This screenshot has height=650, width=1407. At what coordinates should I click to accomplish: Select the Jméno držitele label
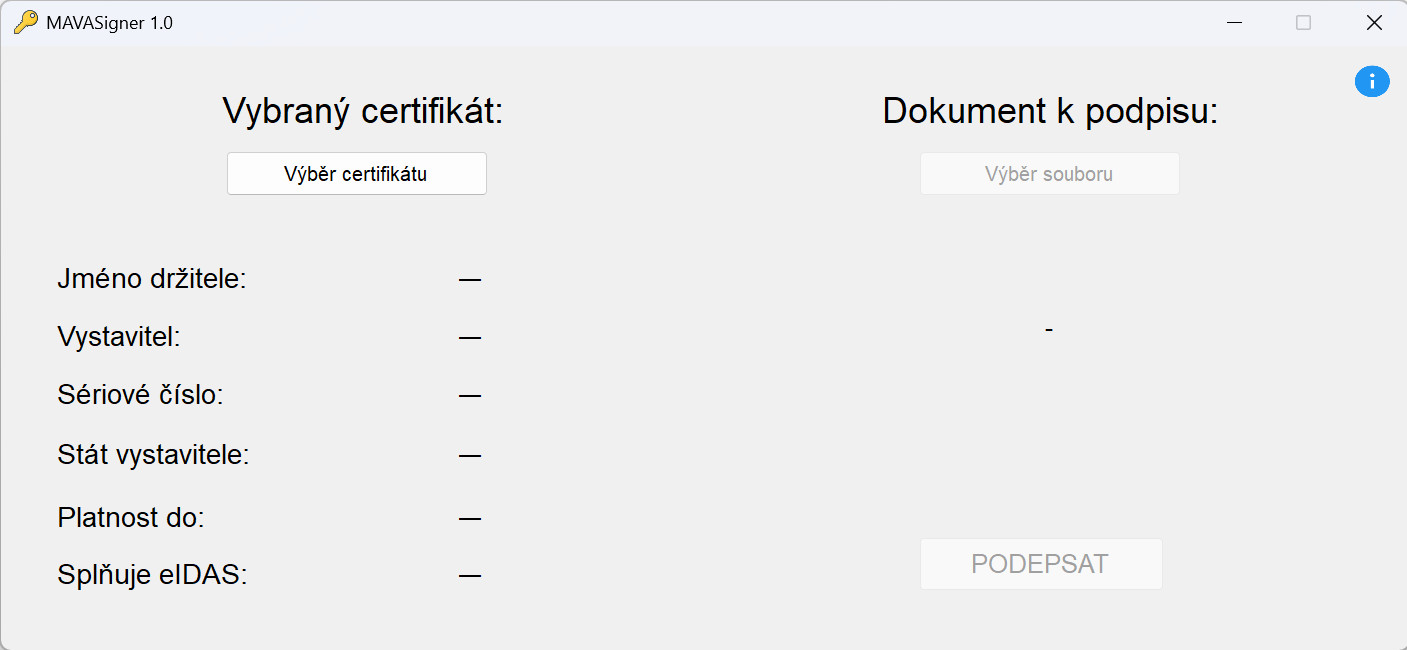pos(152,279)
